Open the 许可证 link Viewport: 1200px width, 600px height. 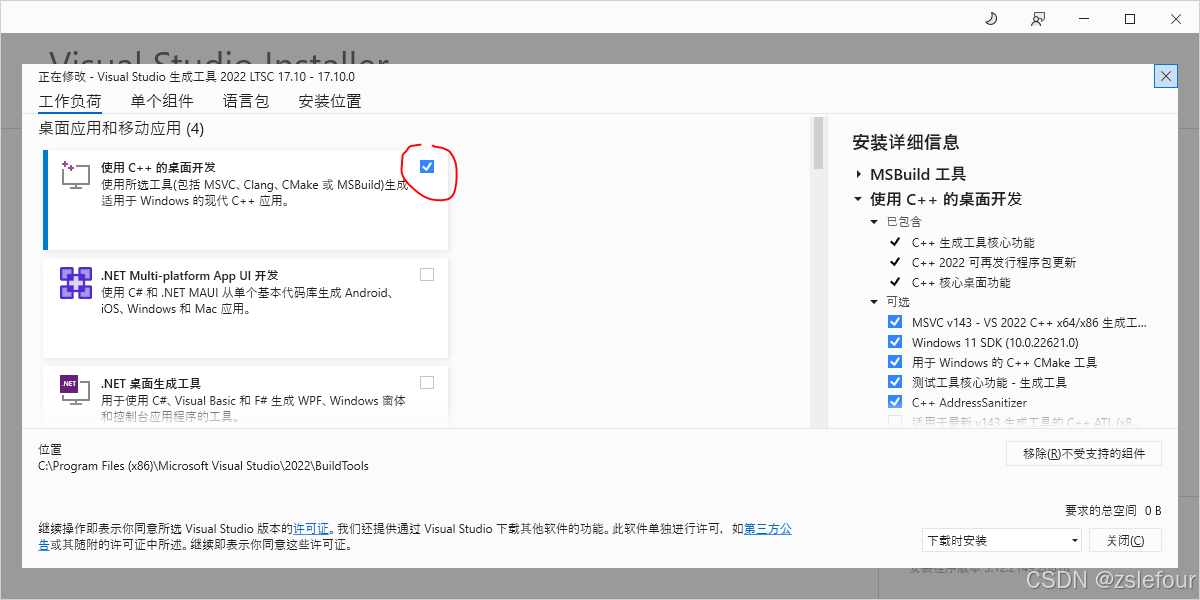click(310, 528)
